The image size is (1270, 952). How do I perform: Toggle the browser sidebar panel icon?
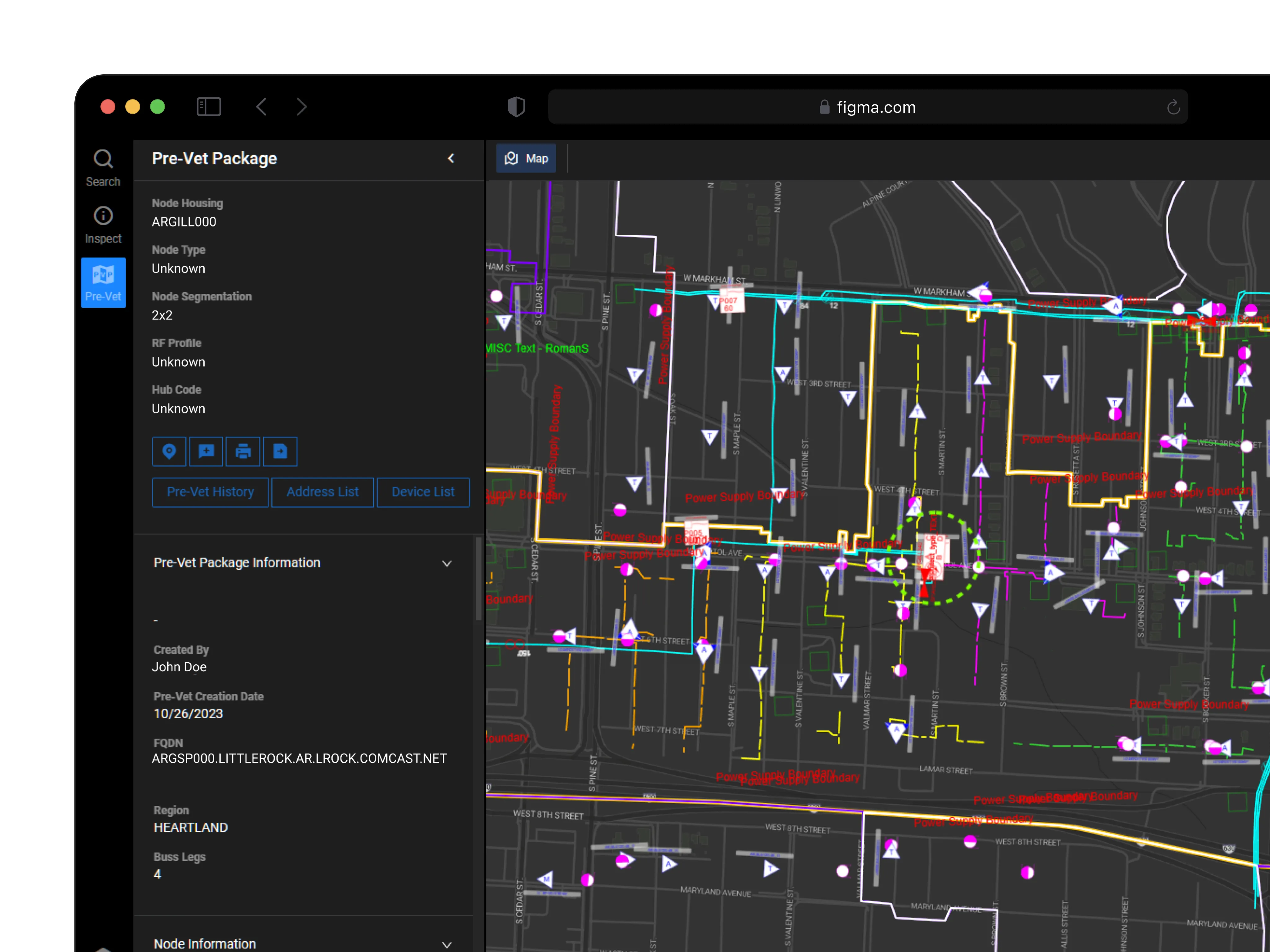click(x=208, y=107)
